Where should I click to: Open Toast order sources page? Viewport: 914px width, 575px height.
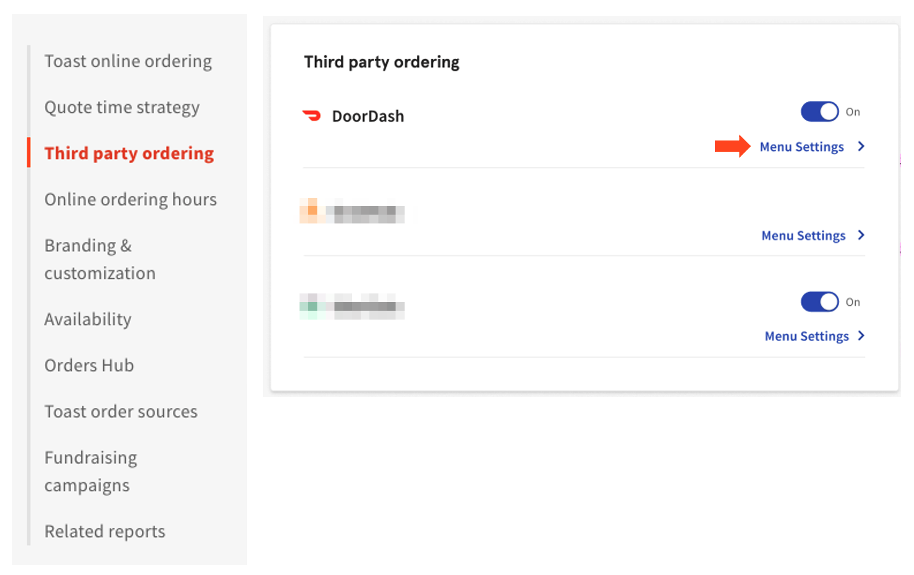(121, 411)
